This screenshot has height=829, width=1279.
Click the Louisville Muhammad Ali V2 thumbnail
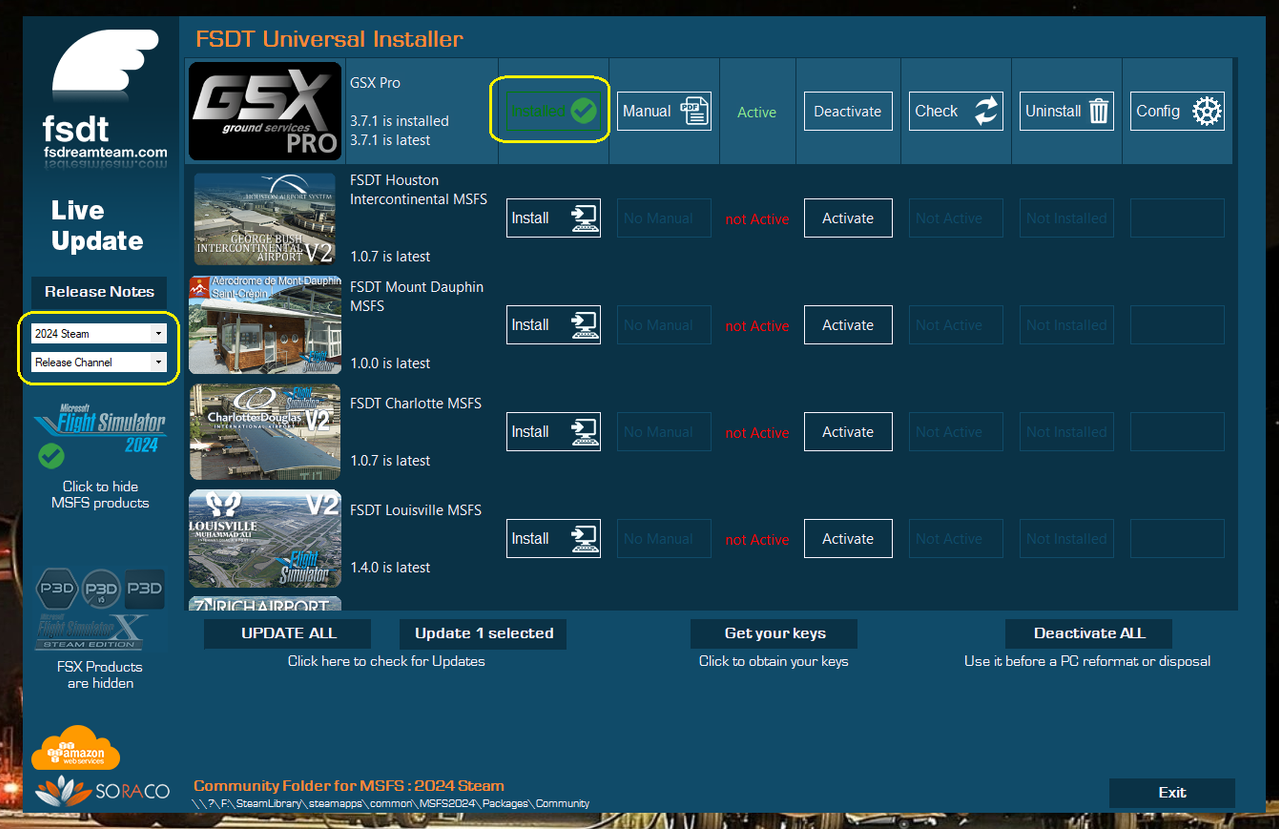265,539
